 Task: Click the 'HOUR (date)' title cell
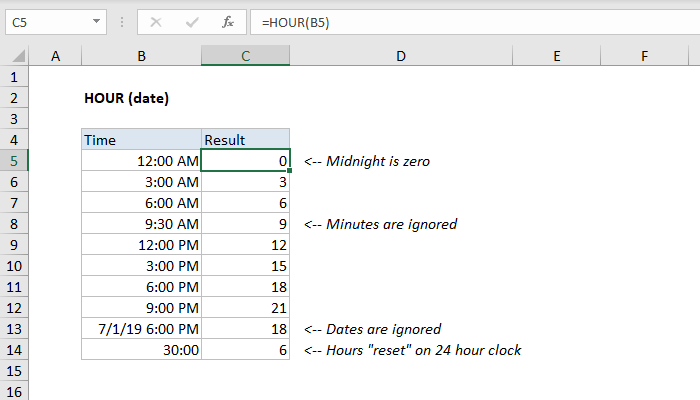coord(127,98)
